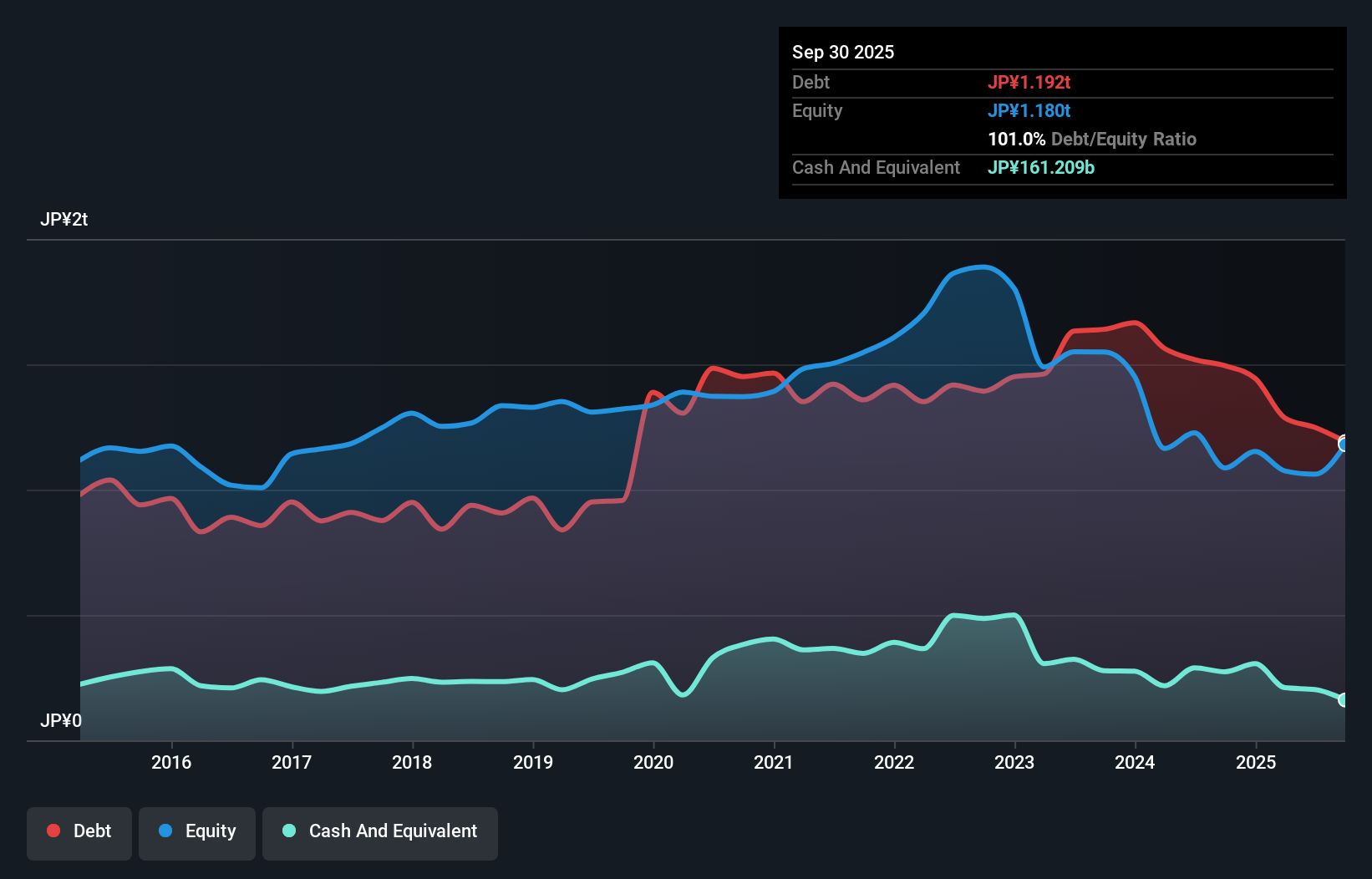Viewport: 1372px width, 879px height.
Task: Click the teal Cash legend dot
Action: [x=289, y=831]
